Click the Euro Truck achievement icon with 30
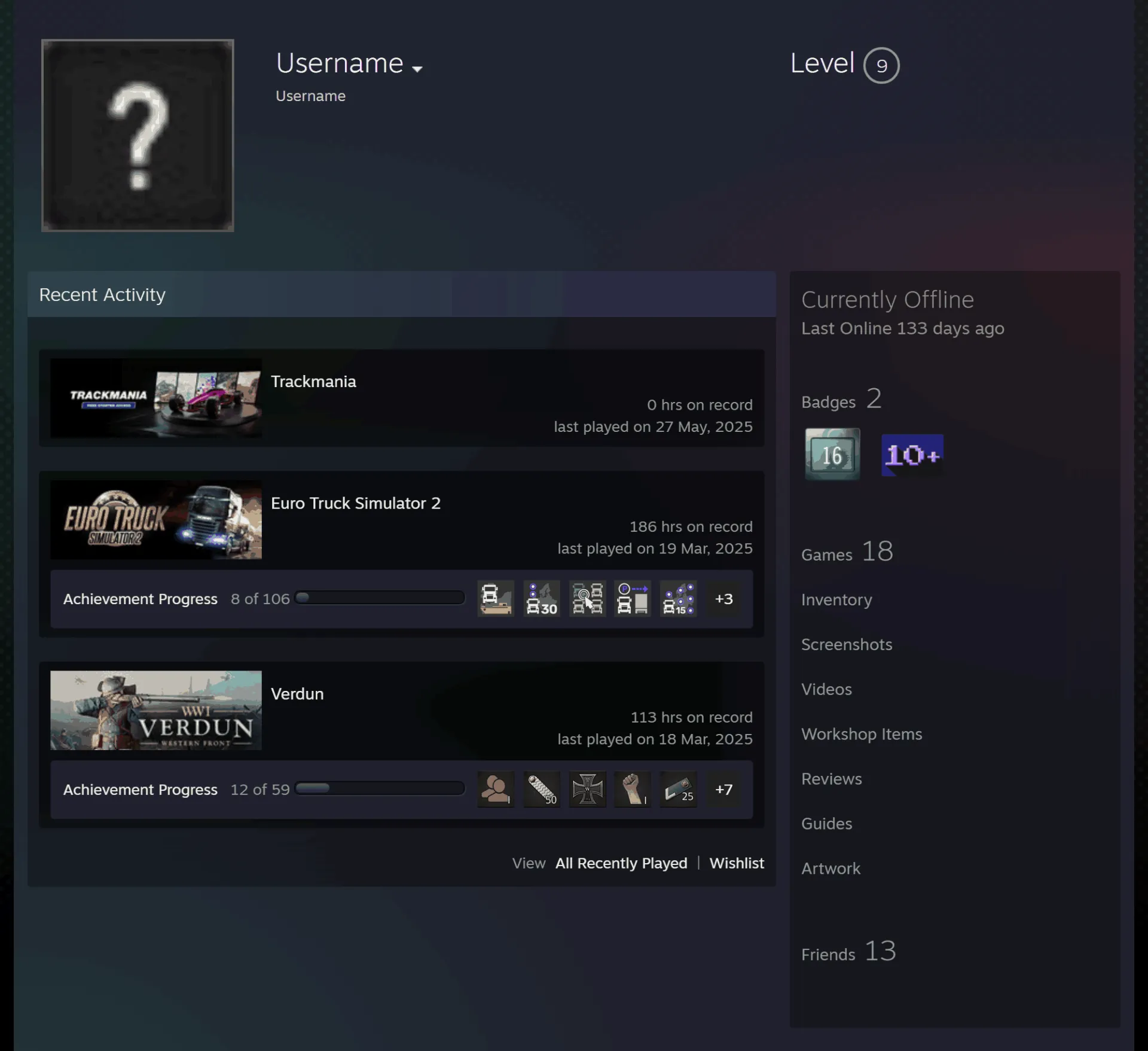This screenshot has width=1148, height=1051. point(542,599)
